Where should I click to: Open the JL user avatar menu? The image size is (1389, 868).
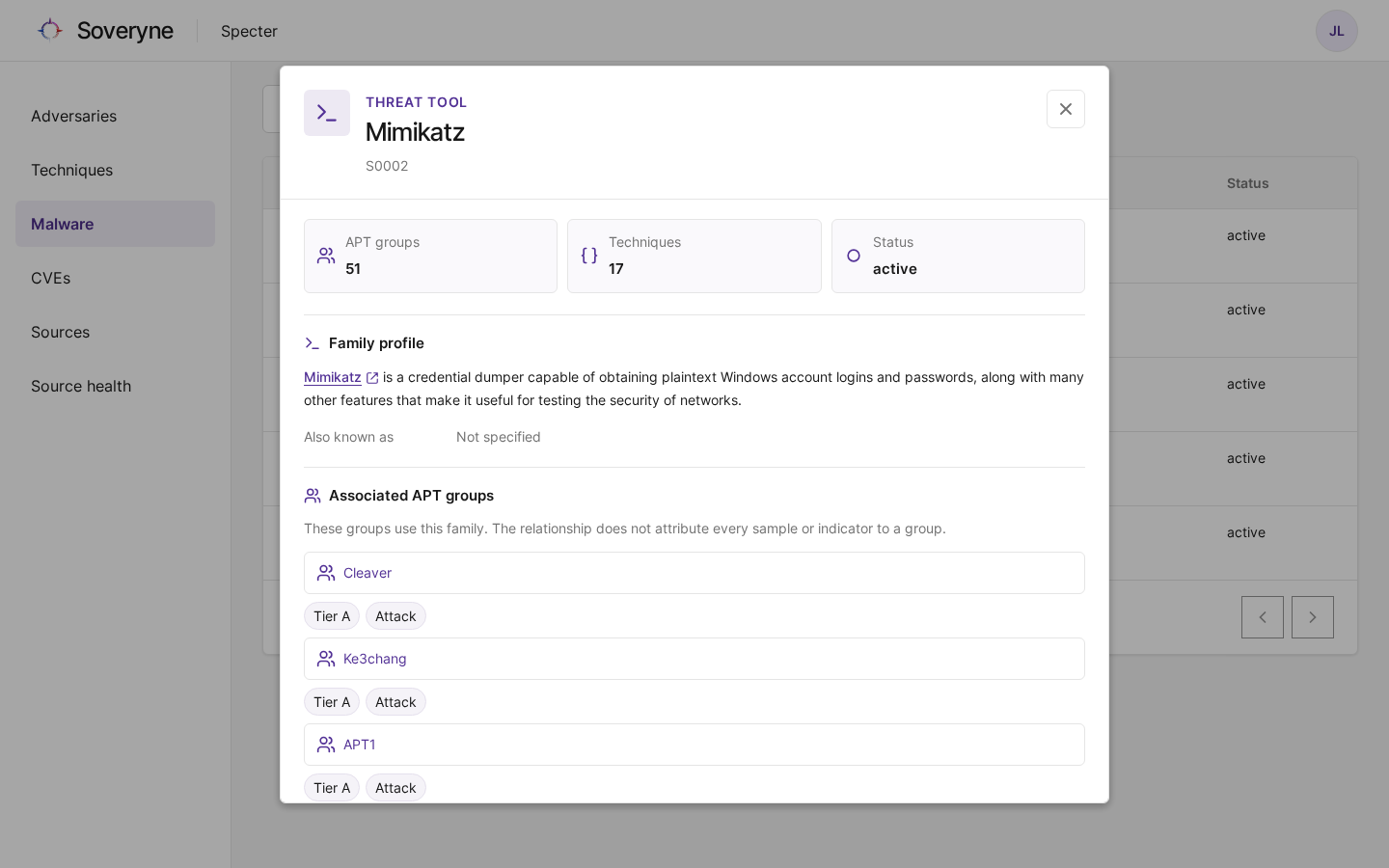coord(1336,31)
